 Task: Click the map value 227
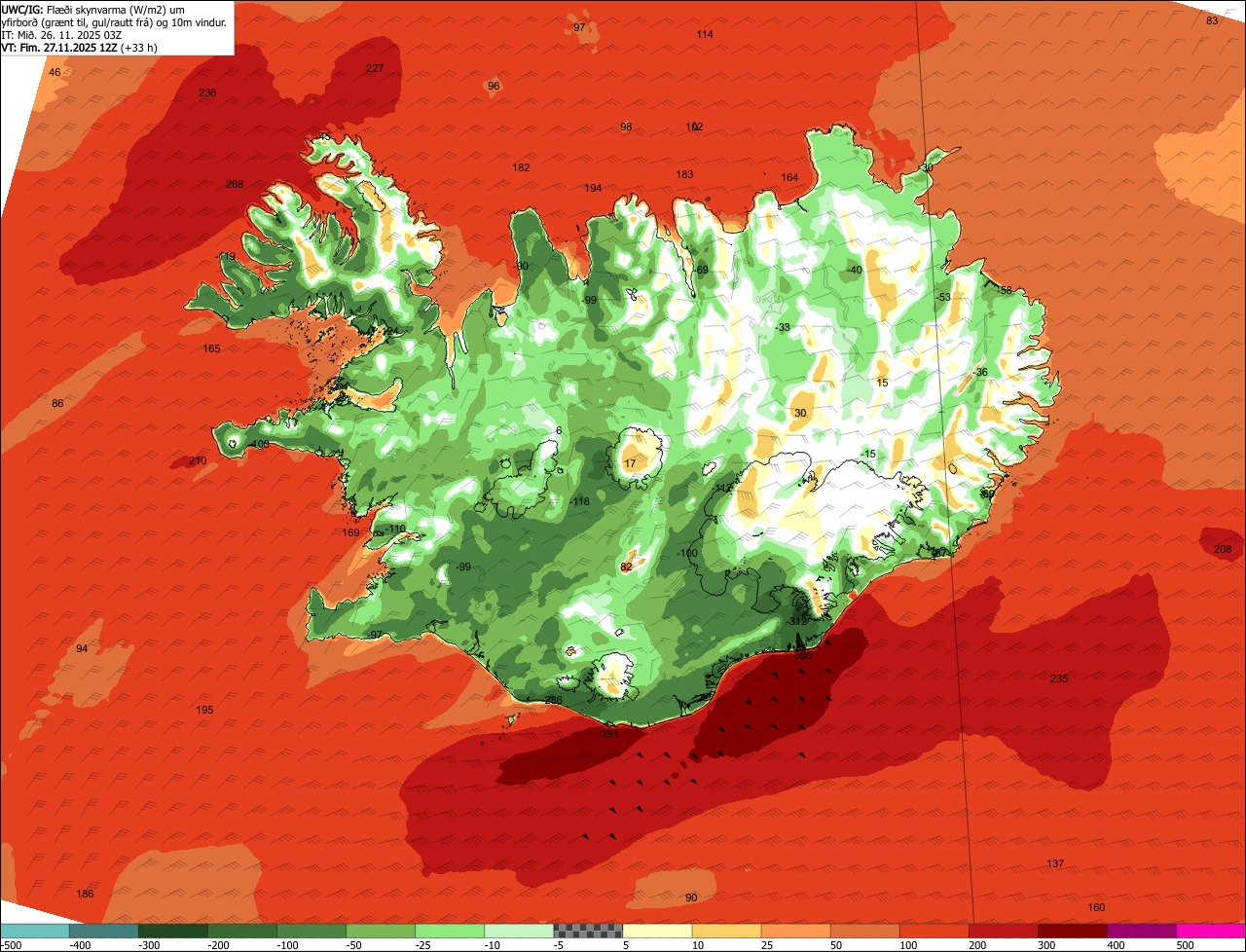coord(375,68)
